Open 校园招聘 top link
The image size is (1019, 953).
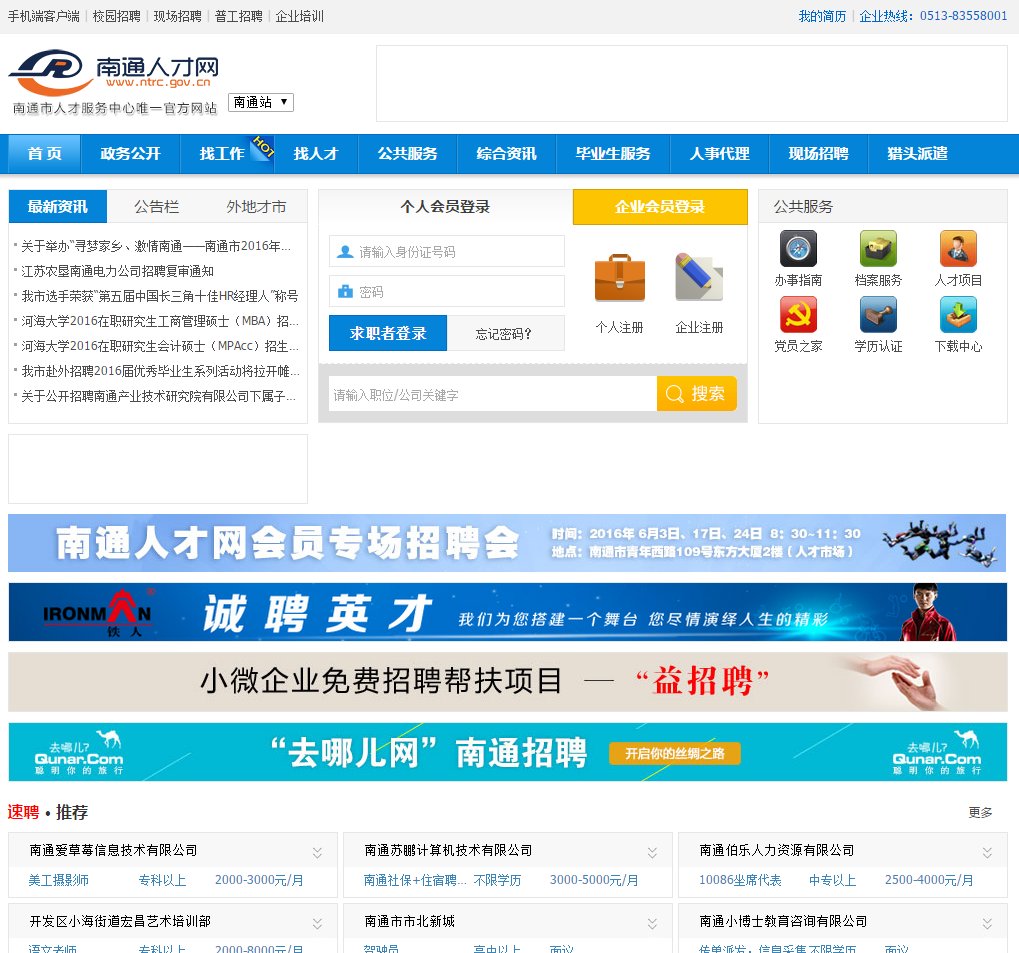pos(116,16)
